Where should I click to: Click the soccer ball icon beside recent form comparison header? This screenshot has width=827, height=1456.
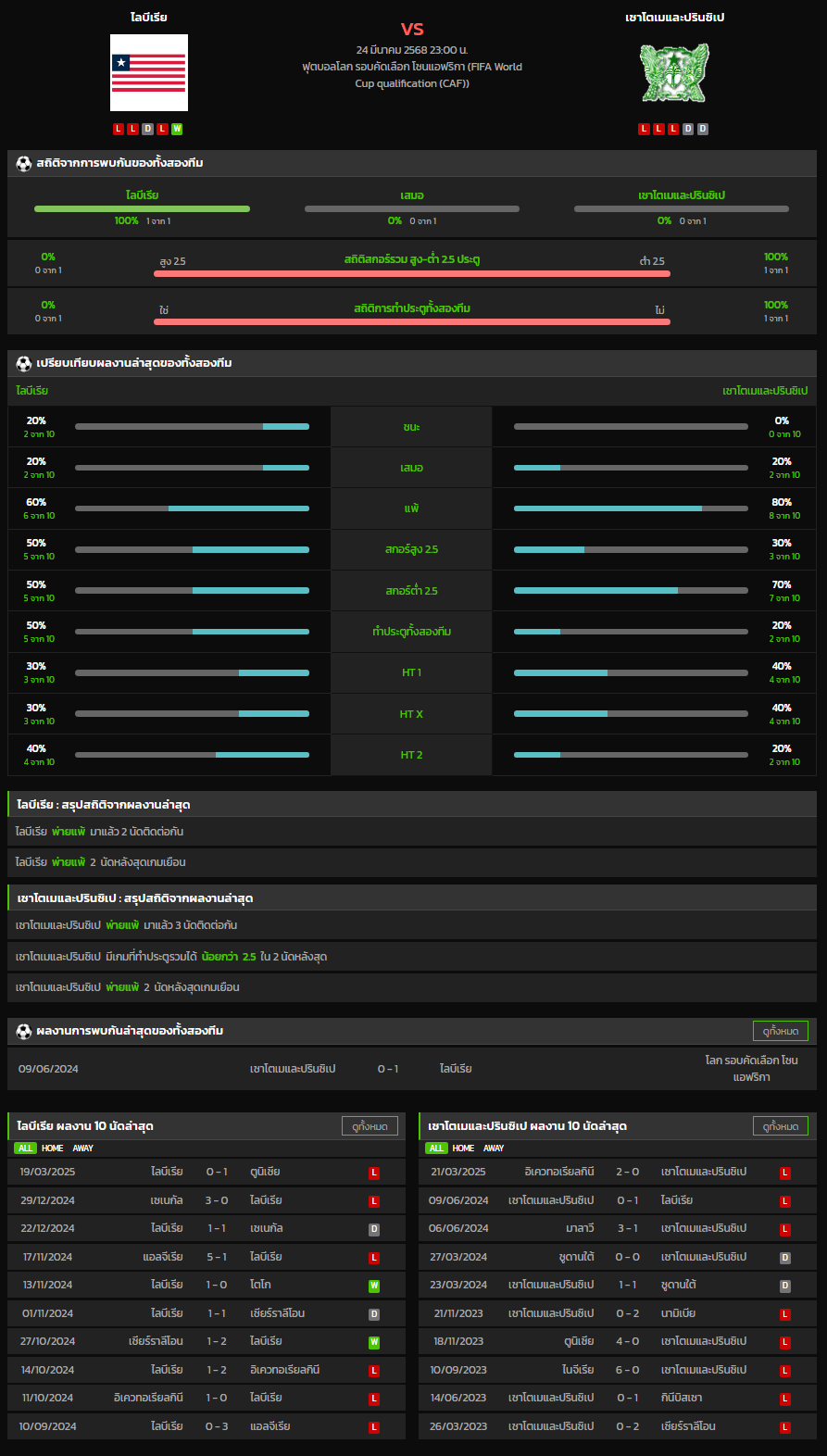tap(24, 363)
